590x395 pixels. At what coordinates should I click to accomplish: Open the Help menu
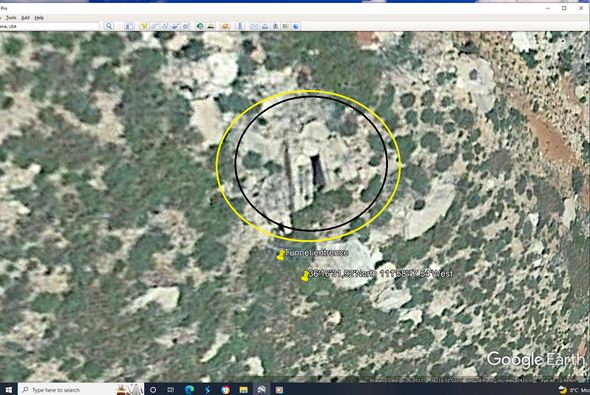(x=39, y=18)
